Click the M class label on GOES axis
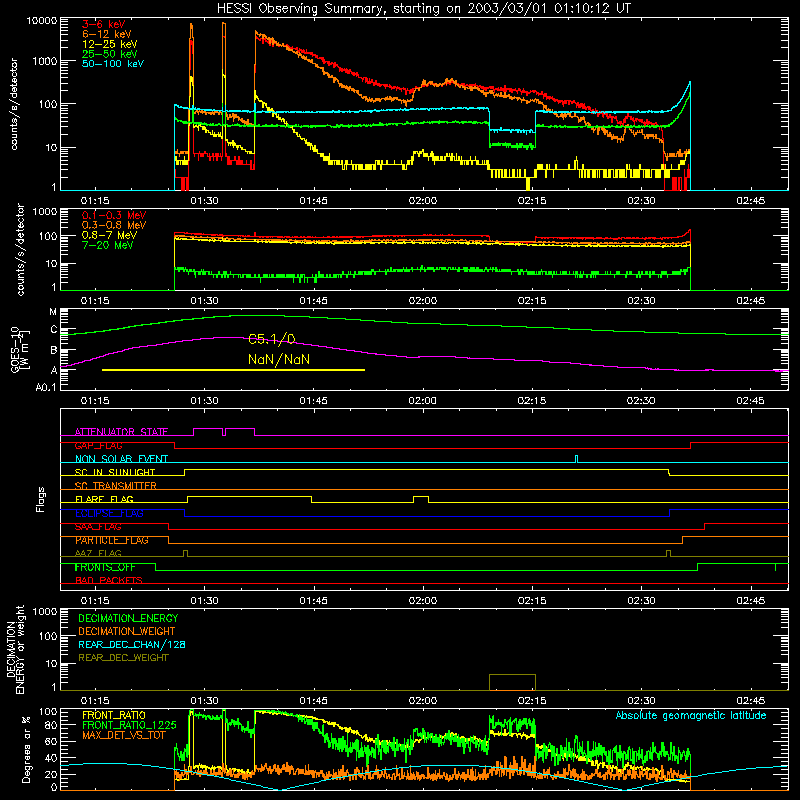800x800 pixels. 53,312
